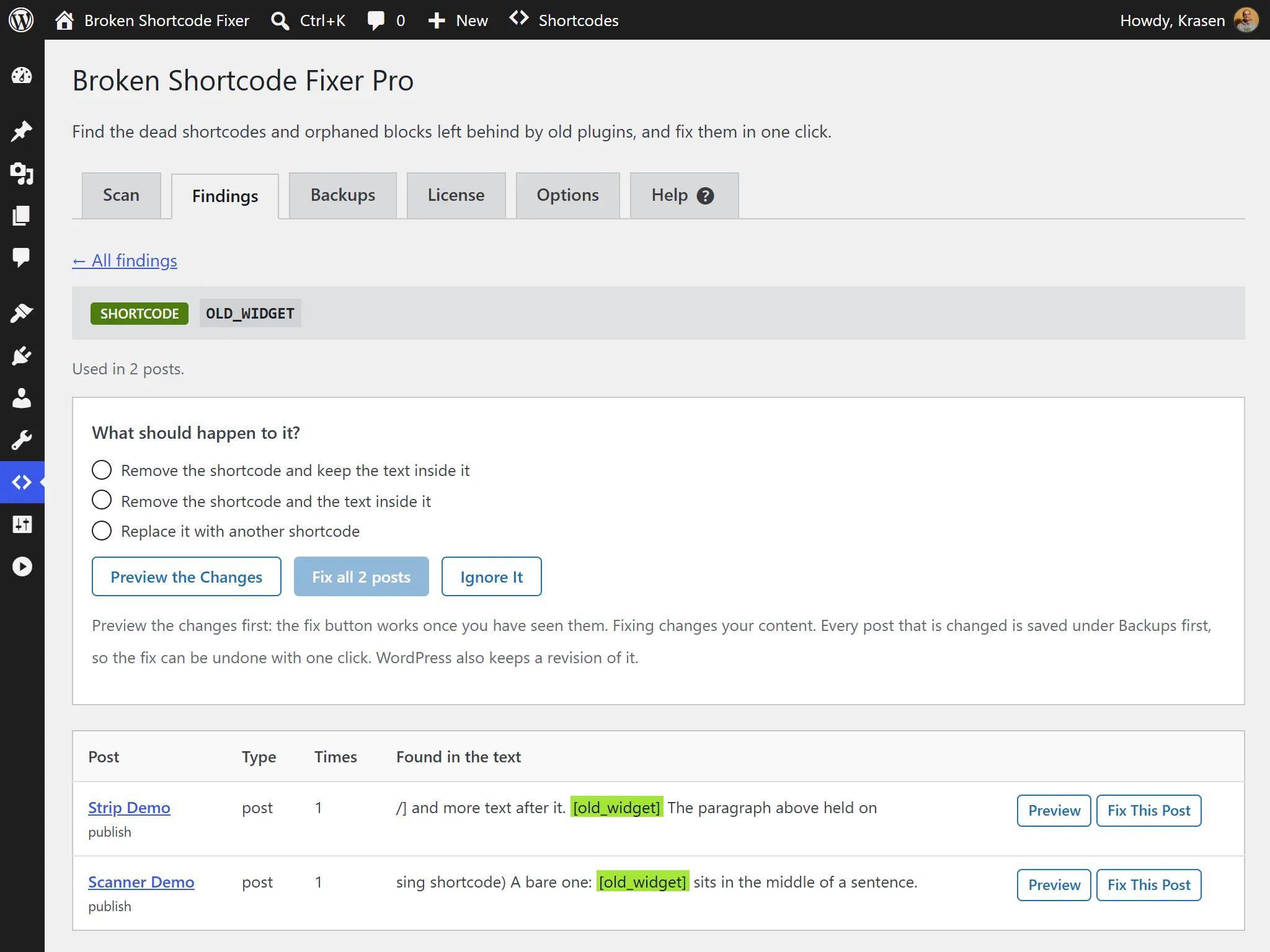Screen dimensions: 1270x952
Task: Select 'Remove the shortcode and the text inside'
Action: pos(102,500)
